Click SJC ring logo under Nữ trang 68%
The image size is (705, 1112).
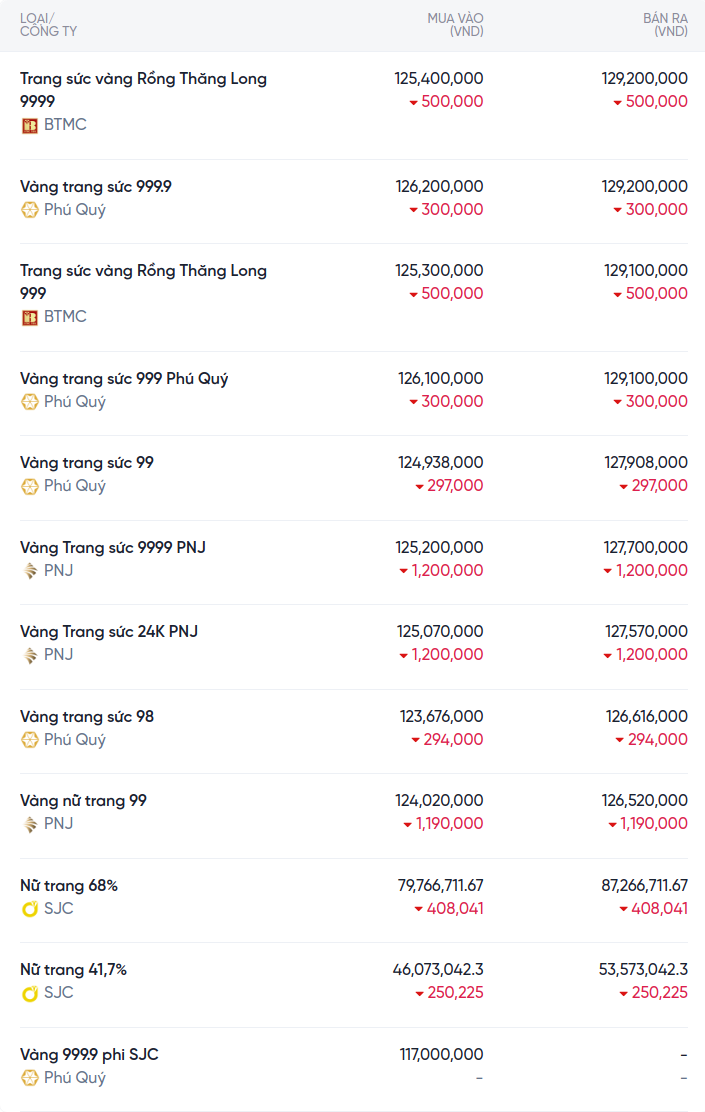click(29, 909)
